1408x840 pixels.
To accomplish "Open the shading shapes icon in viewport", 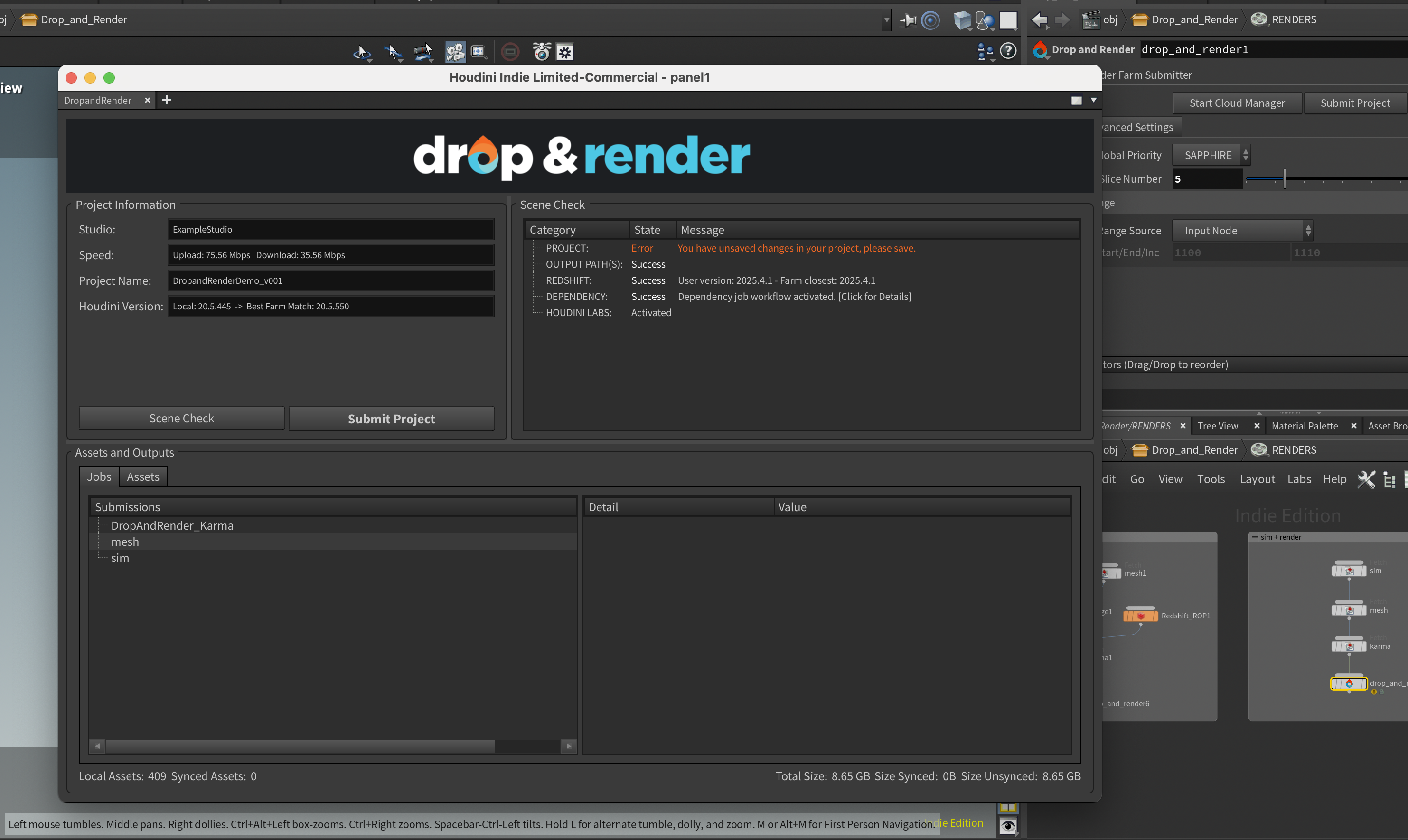I will tap(986, 20).
